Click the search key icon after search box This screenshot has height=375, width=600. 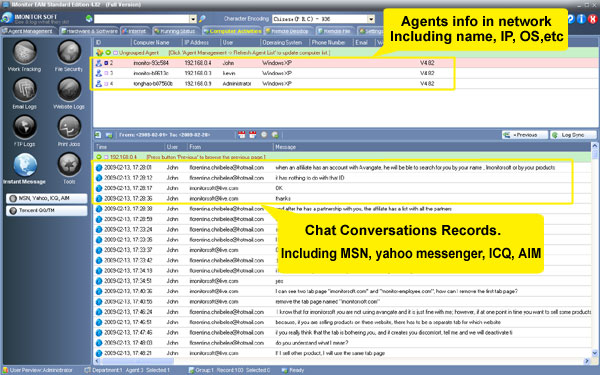click(202, 18)
